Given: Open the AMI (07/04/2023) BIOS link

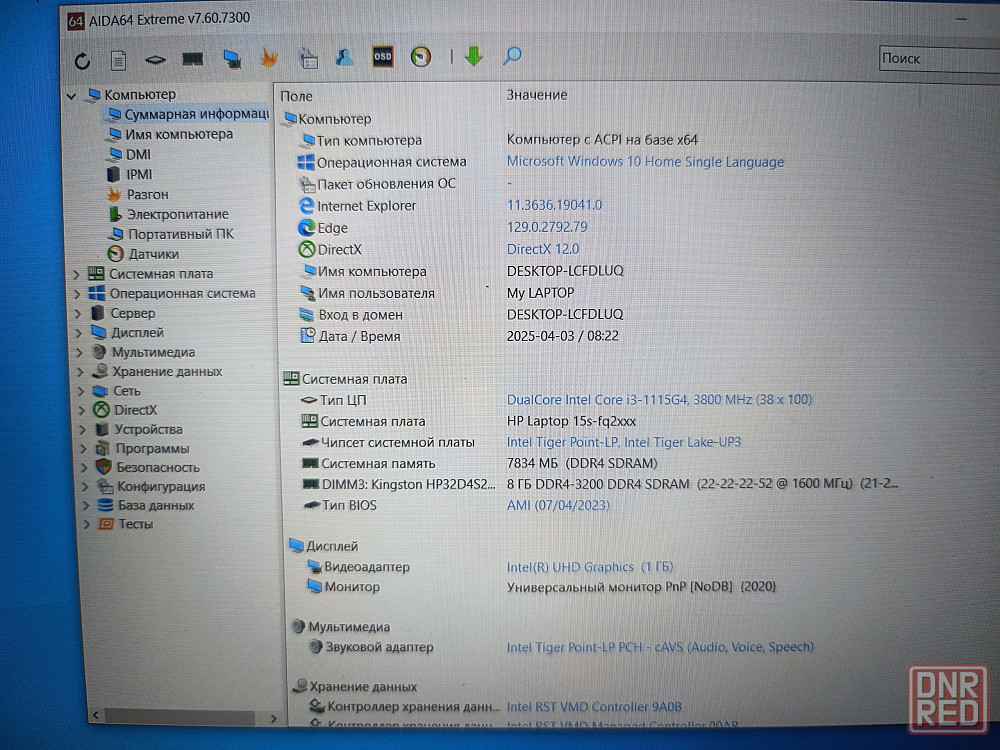Looking at the screenshot, I should (x=557, y=505).
